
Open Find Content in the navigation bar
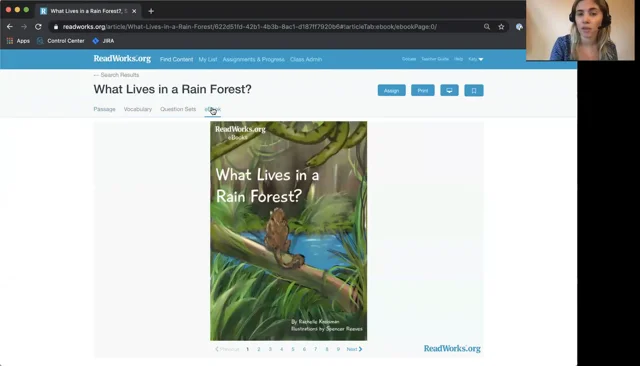tap(176, 60)
